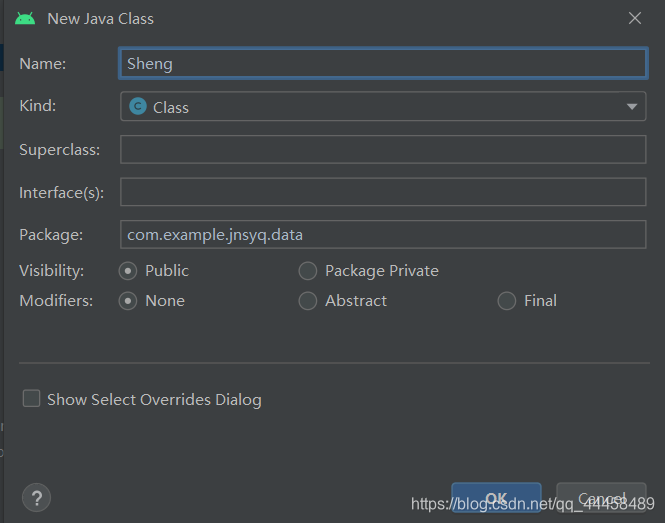Select the Final modifier radio button
Screen dimensions: 665x523
click(506, 301)
